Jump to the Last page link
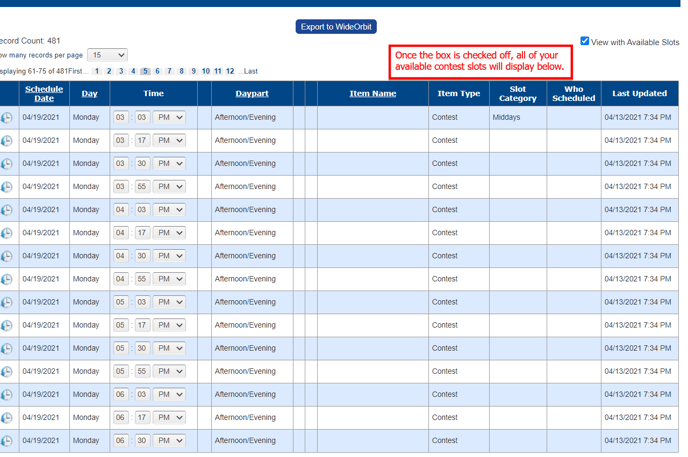Screen dimensions: 688x457 [x=250, y=72]
